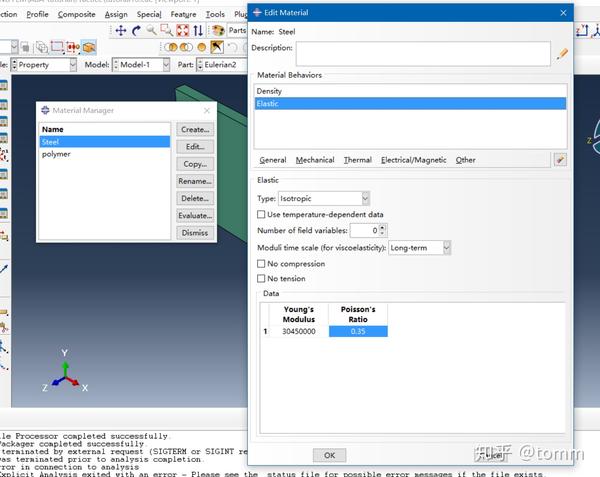The height and width of the screenshot is (477, 600).
Task: Select the Magnify View tool
Action: 152,31
